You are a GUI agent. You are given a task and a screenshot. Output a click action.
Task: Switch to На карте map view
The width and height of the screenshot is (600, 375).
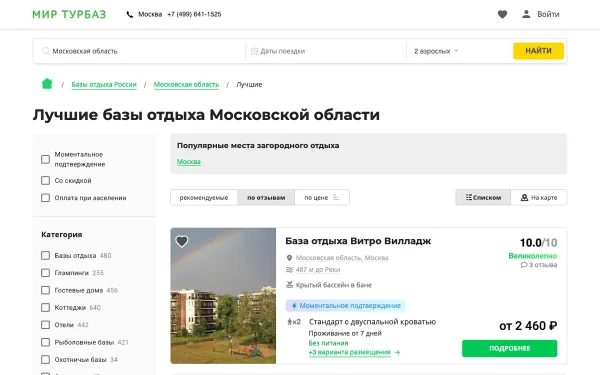click(539, 197)
